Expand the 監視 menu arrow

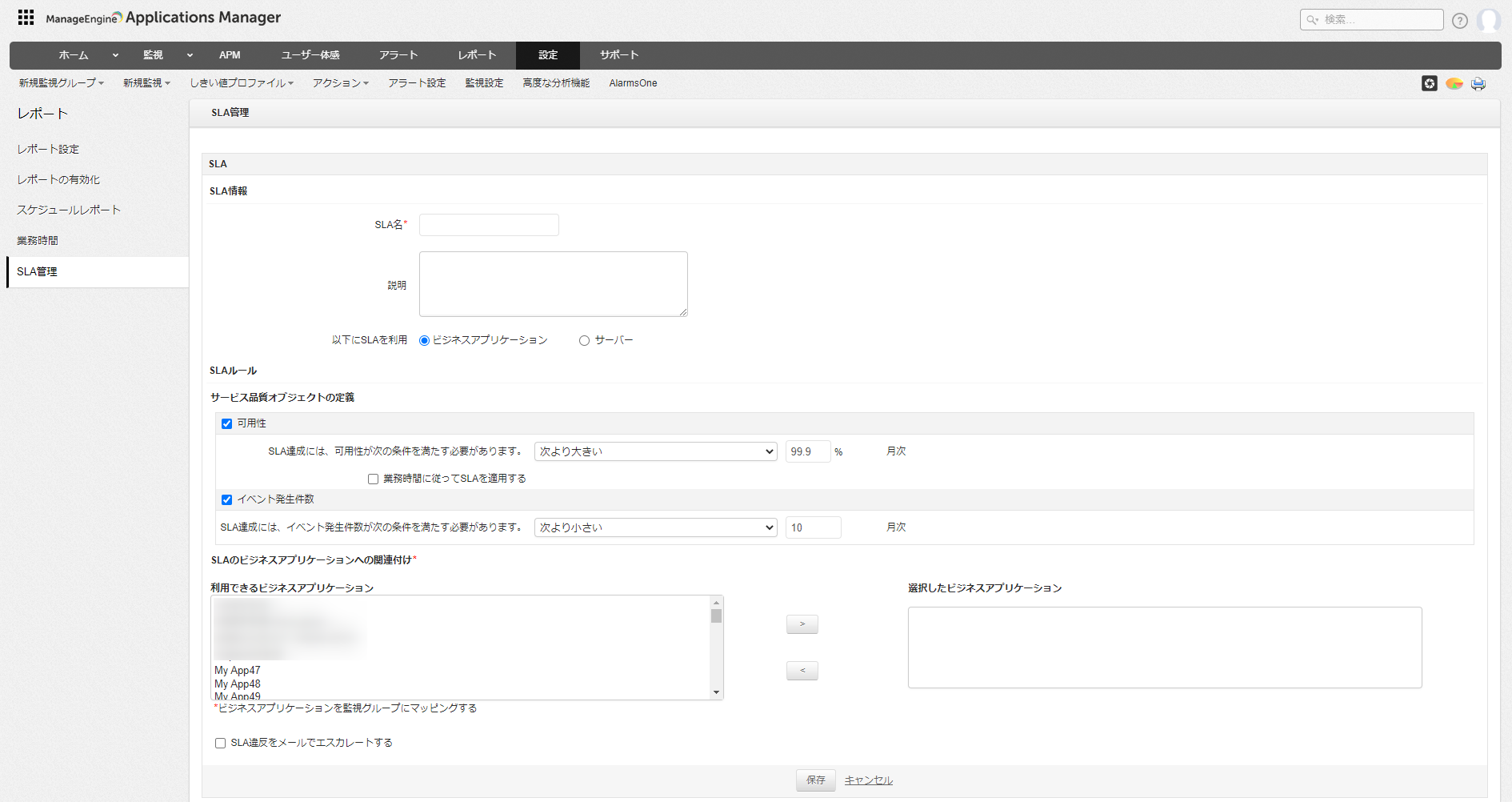(190, 55)
